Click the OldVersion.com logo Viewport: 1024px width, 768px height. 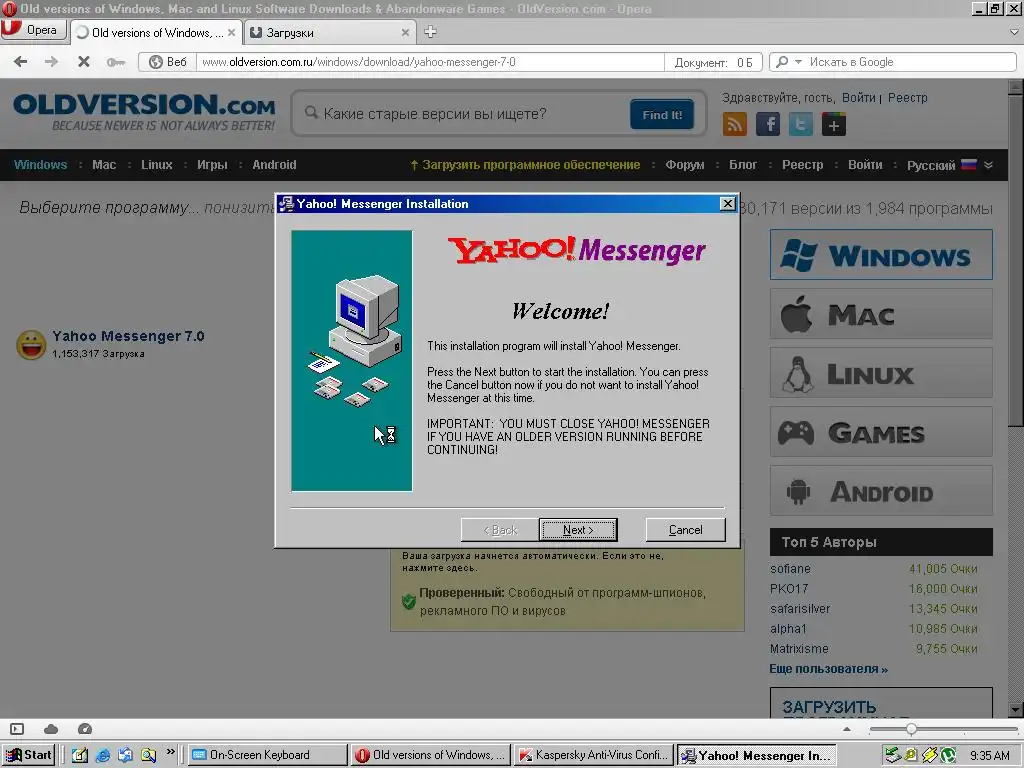(x=144, y=112)
